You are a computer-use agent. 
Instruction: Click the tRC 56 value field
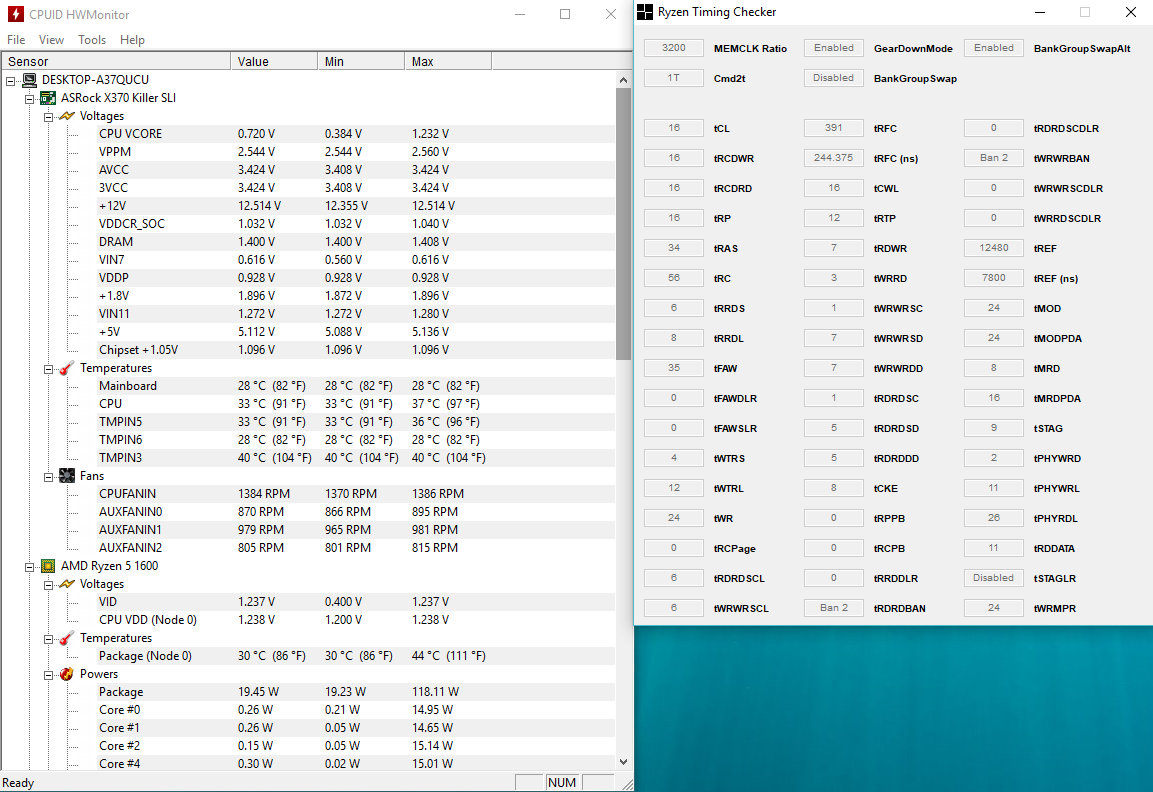(x=674, y=278)
